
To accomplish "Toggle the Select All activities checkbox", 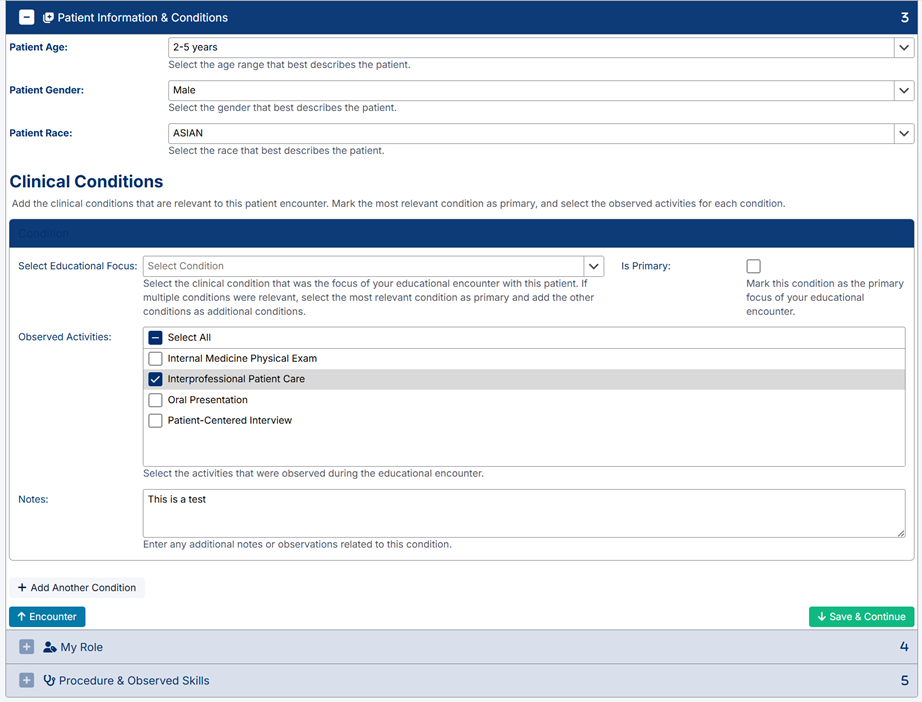I will pyautogui.click(x=155, y=338).
